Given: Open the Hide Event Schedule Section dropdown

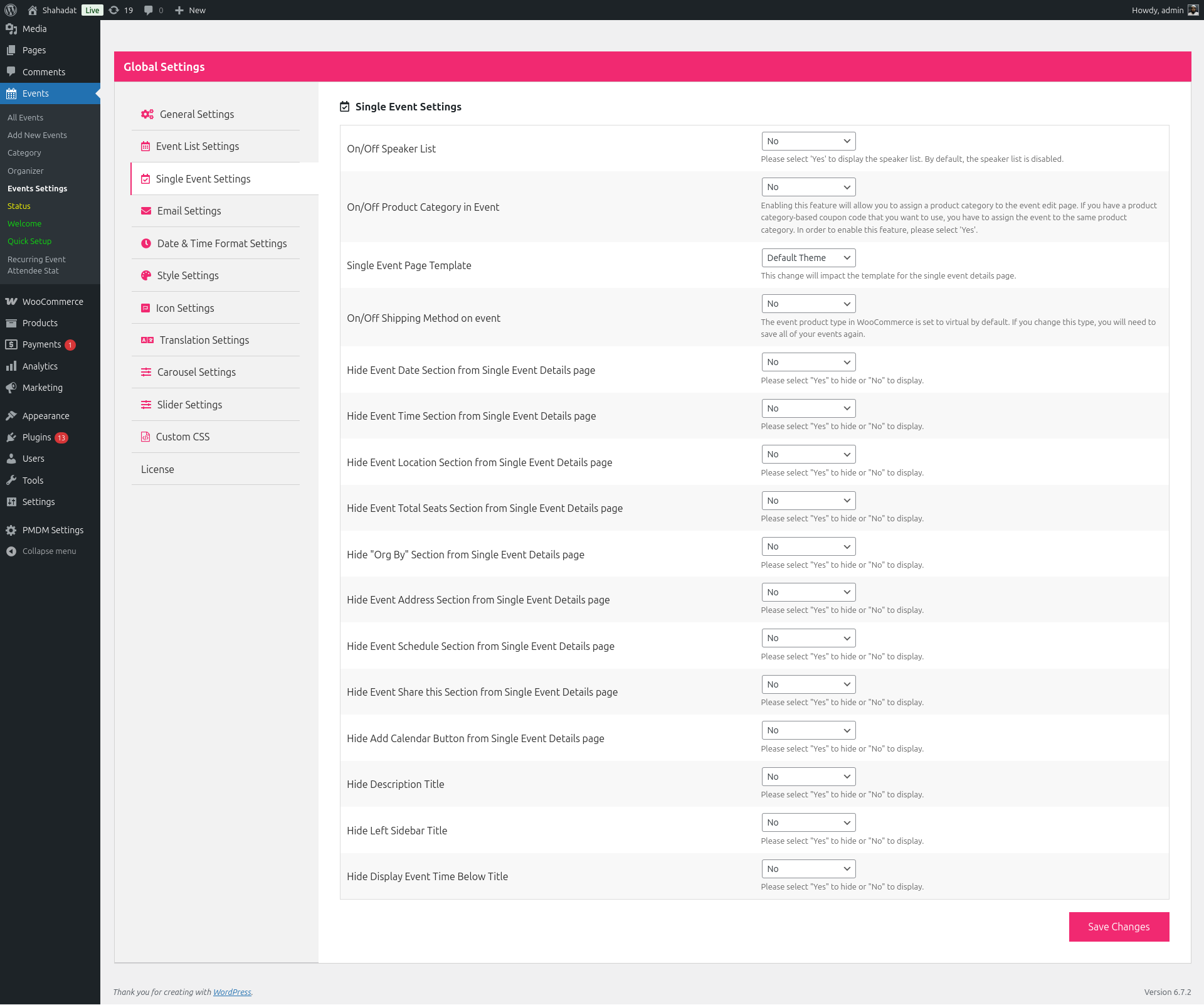Looking at the screenshot, I should coord(808,638).
